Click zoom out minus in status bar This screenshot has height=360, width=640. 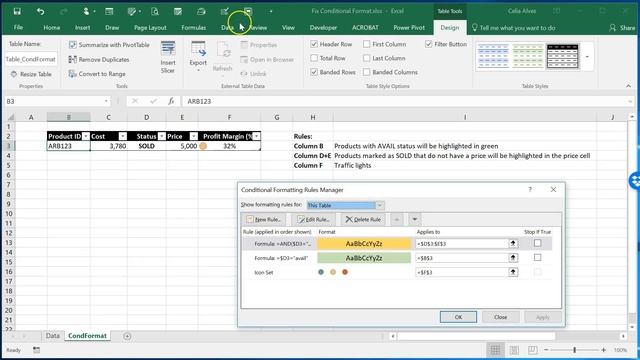(x=546, y=350)
